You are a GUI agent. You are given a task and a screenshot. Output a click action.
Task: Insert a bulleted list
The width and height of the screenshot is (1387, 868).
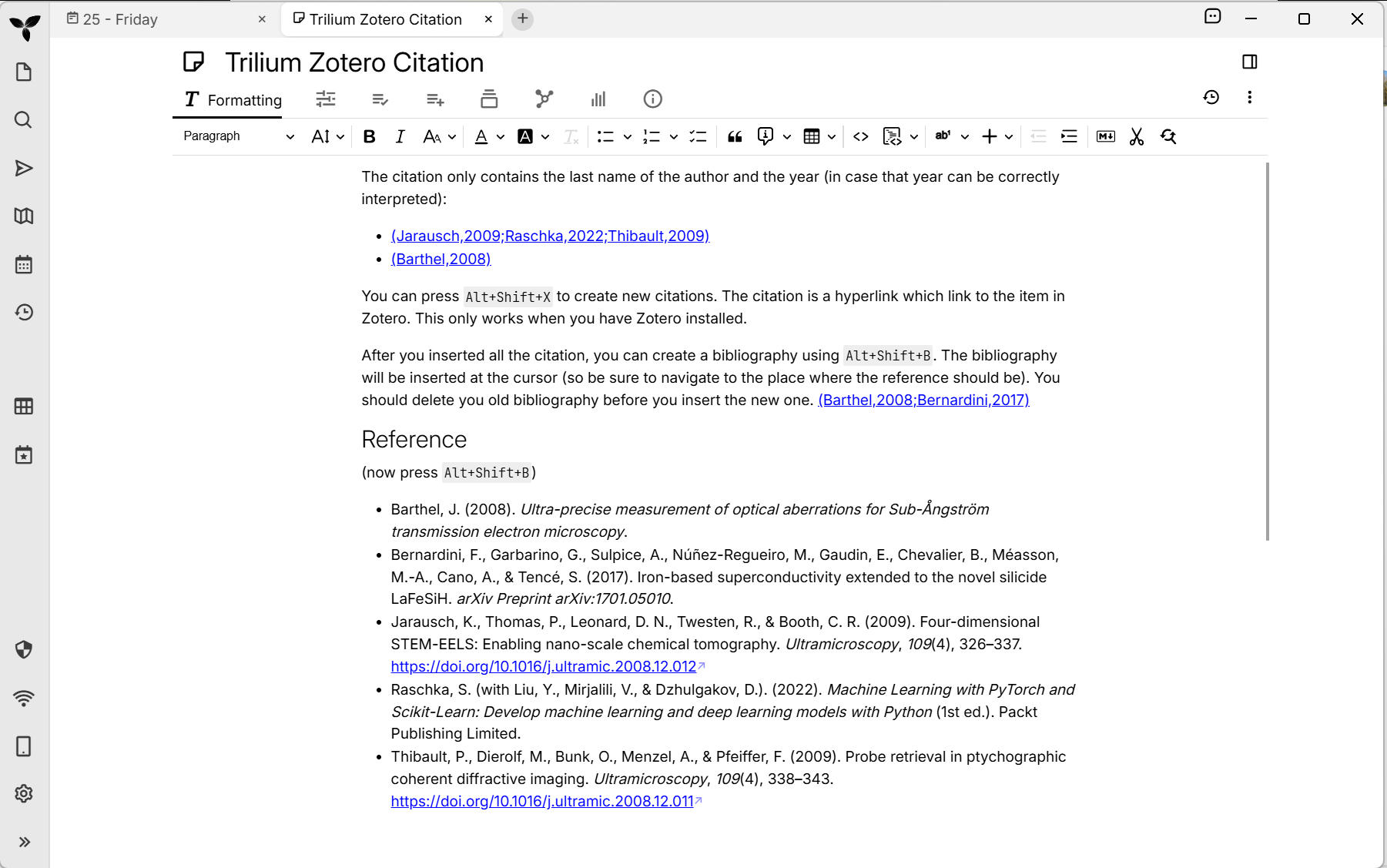coord(605,136)
